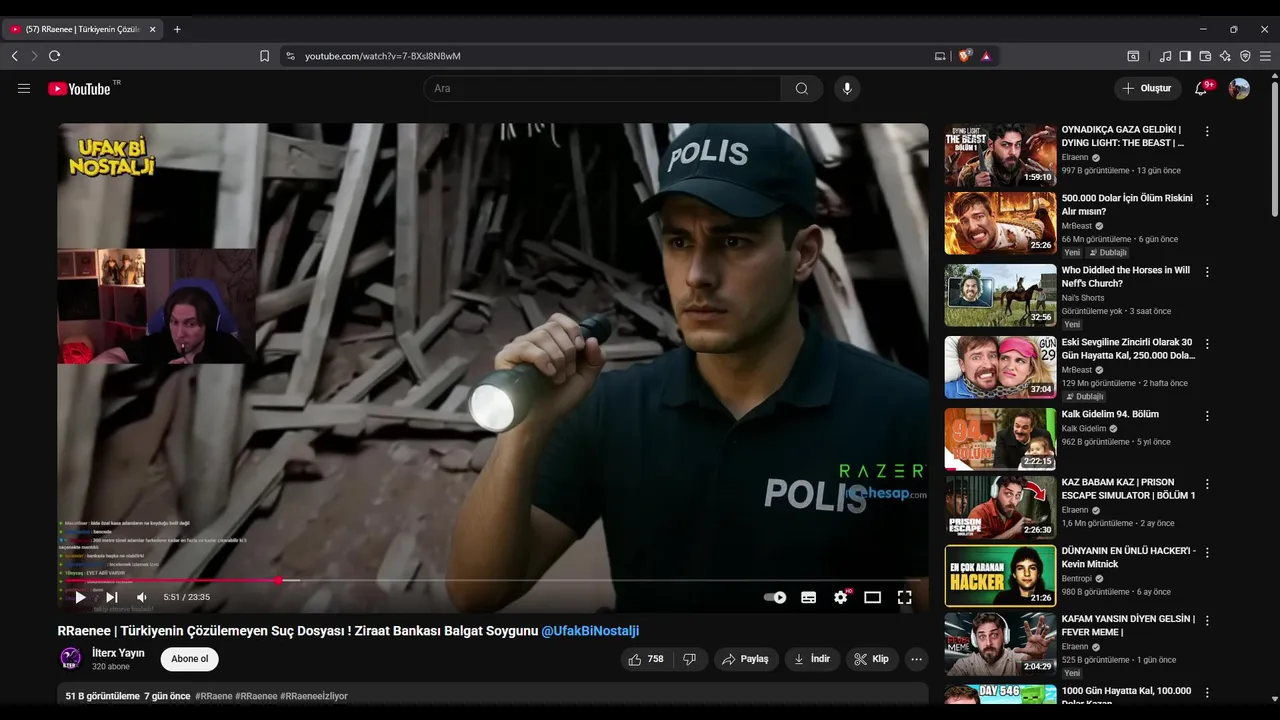Open Brave Rewards triangle icon
Screen dimensions: 1280x720
click(x=986, y=56)
